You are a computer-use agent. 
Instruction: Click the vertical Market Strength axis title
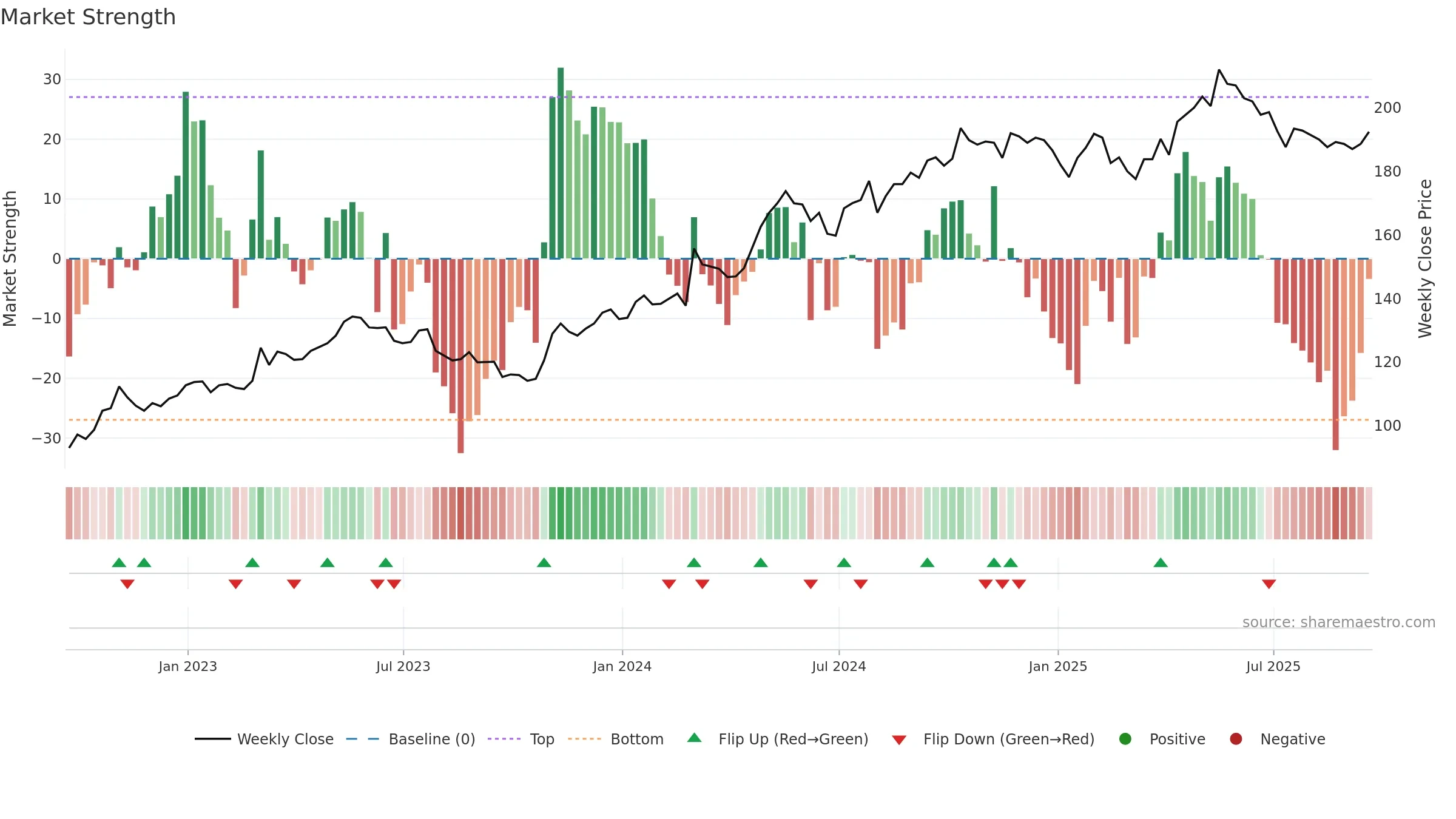tap(10, 258)
